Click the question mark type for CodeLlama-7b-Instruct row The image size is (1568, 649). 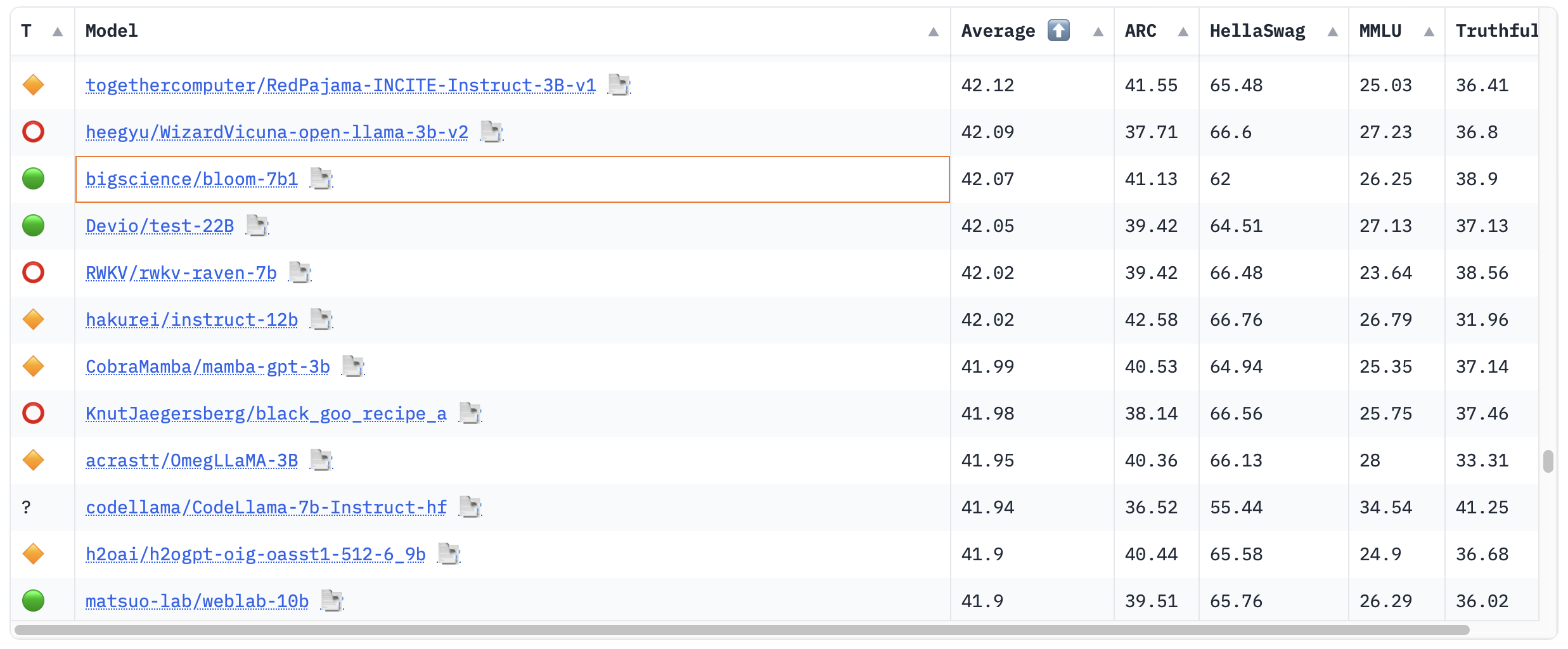coord(26,507)
